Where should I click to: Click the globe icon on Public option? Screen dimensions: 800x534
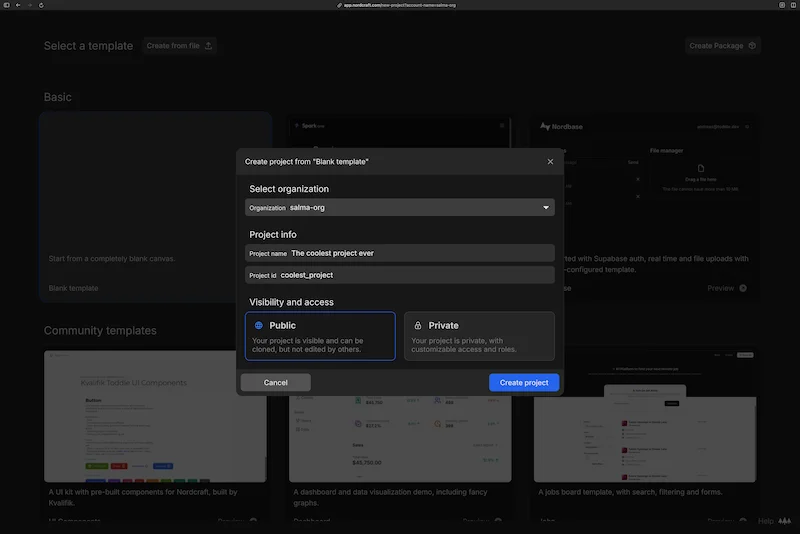(x=259, y=325)
